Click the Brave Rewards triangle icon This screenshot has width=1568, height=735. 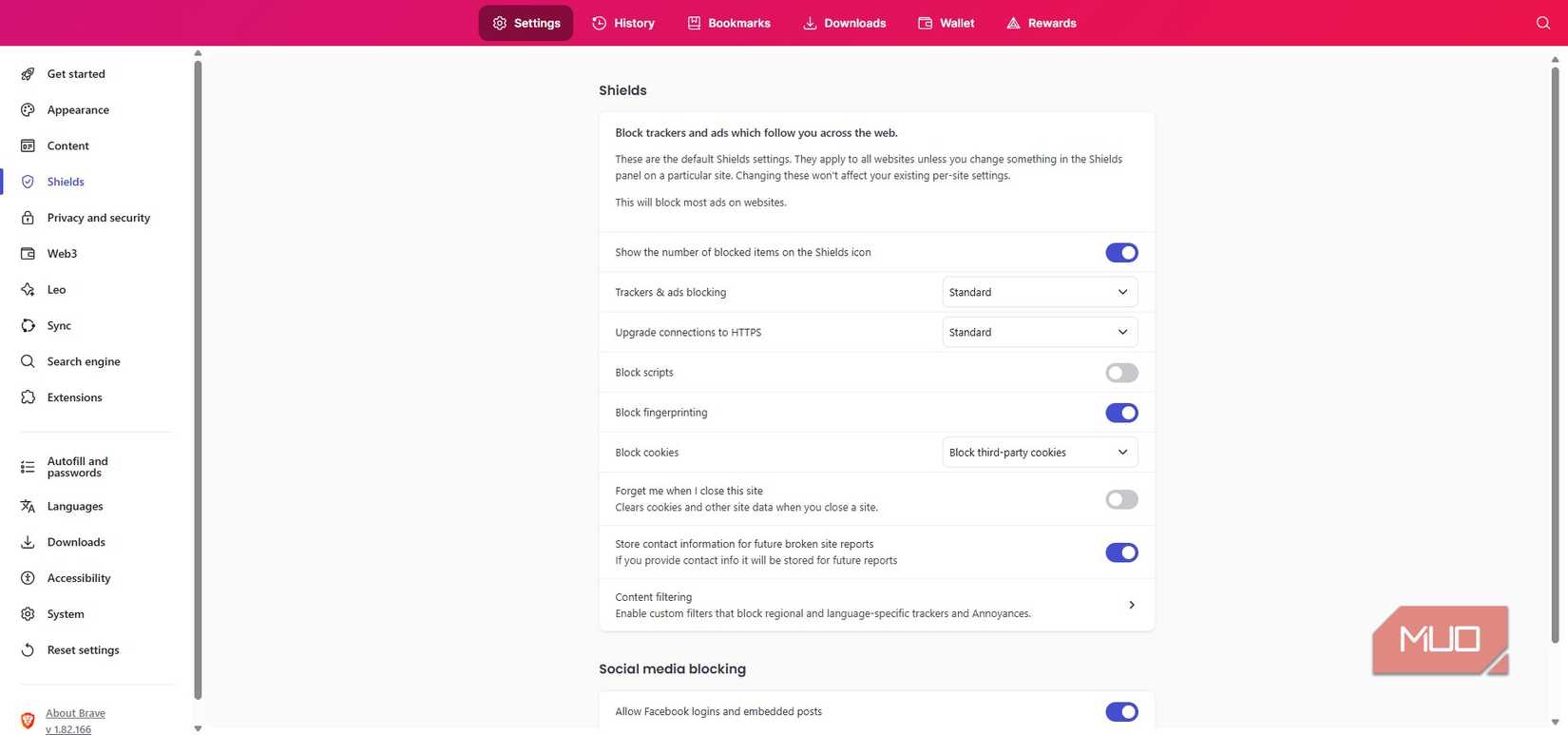[1010, 23]
